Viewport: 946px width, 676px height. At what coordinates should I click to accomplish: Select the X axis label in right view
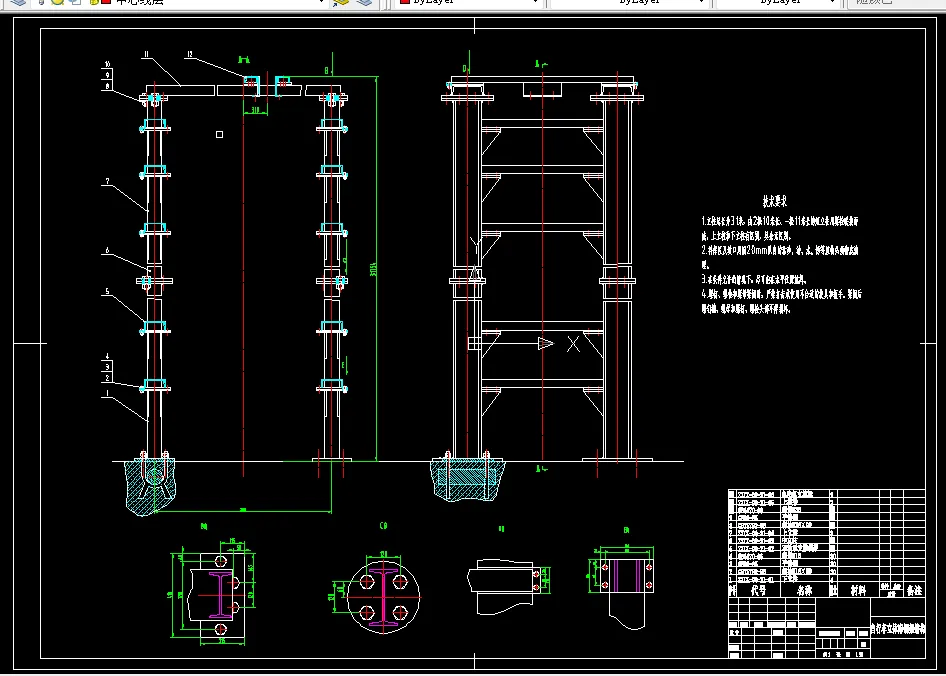(x=573, y=344)
